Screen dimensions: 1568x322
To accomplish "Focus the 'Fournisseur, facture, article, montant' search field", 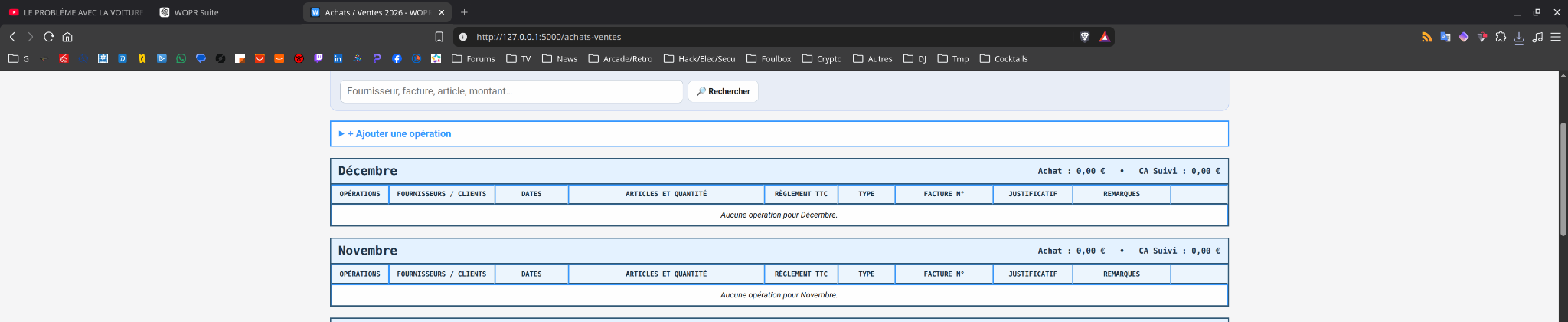I will point(511,91).
